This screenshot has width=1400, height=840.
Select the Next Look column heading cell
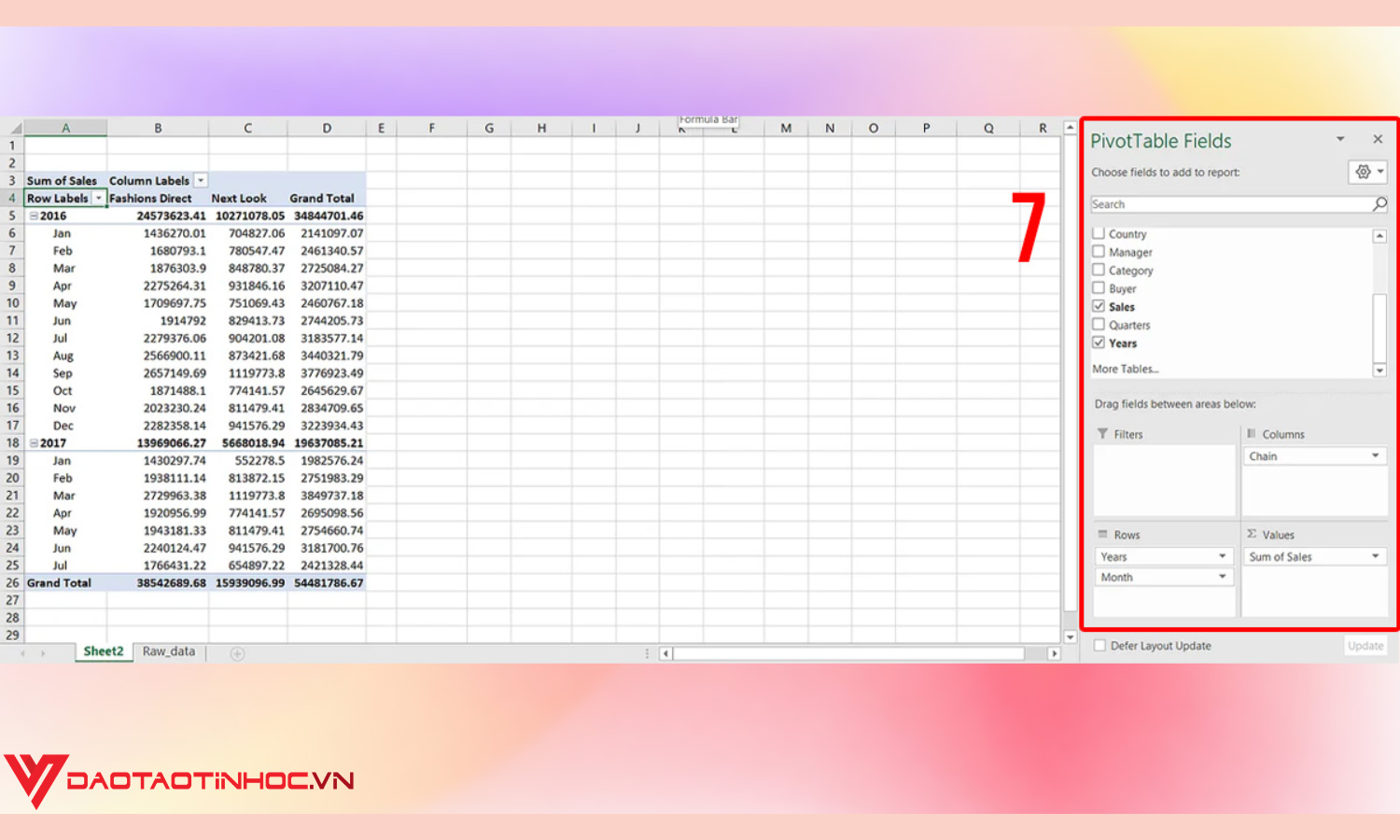(248, 198)
